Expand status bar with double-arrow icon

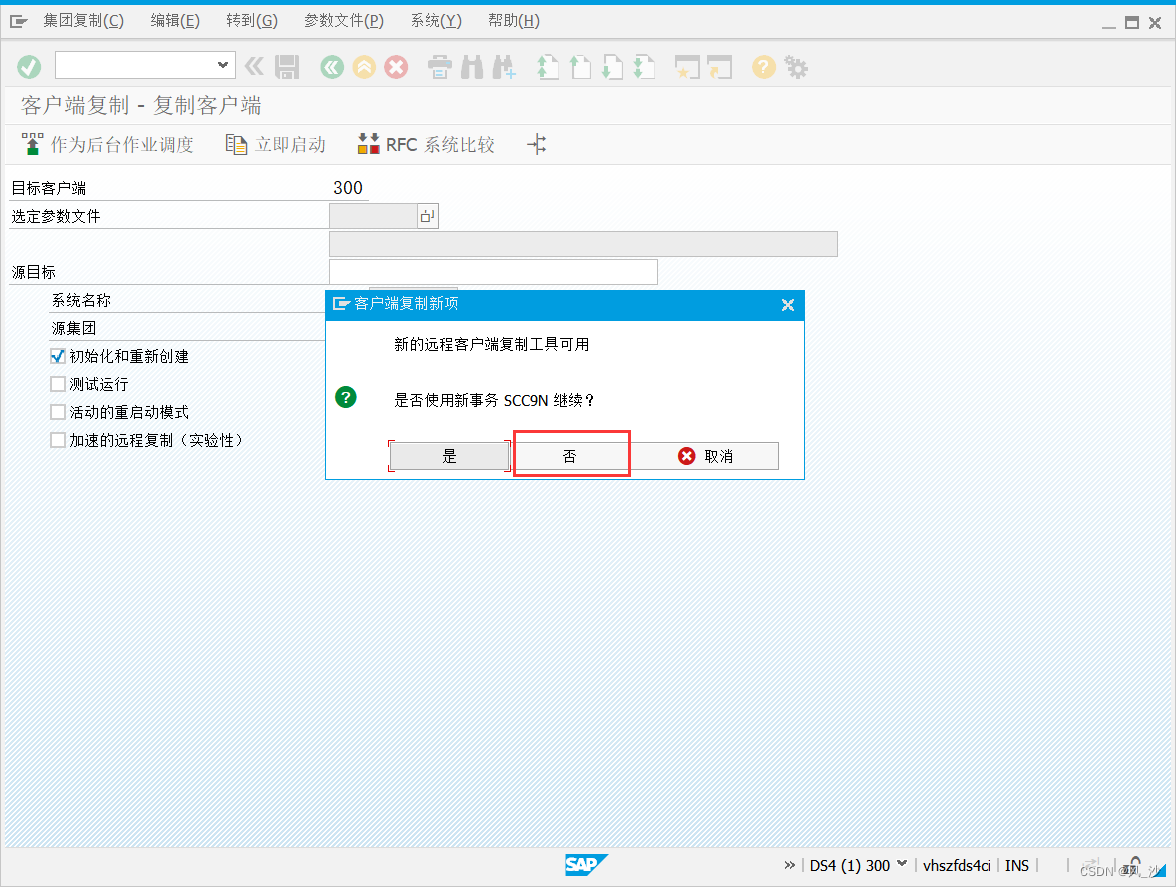[x=789, y=865]
